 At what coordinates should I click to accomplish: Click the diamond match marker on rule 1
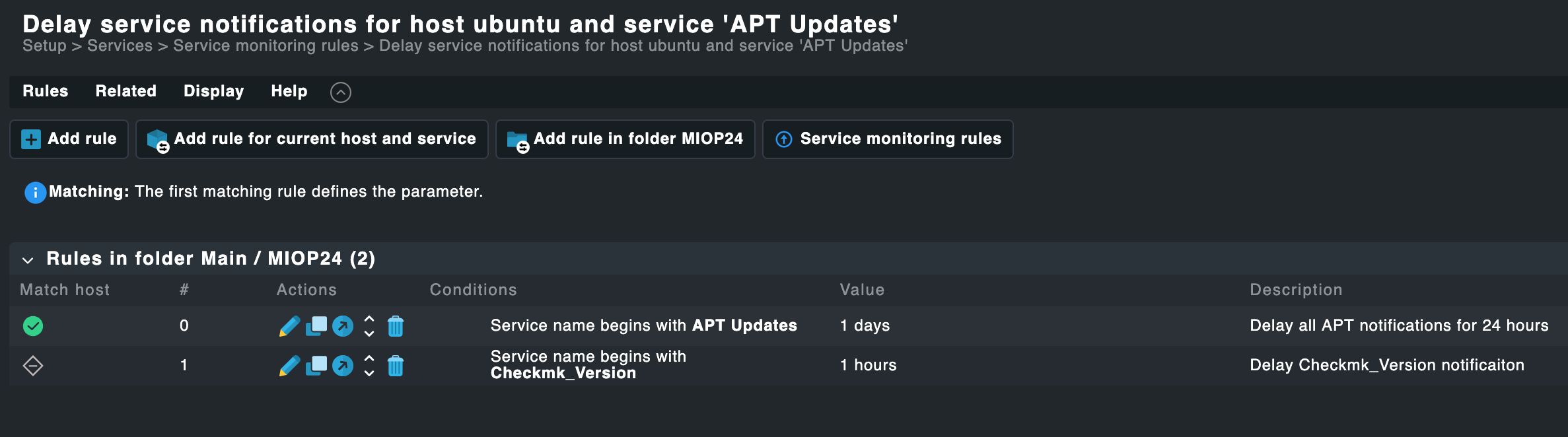(32, 365)
